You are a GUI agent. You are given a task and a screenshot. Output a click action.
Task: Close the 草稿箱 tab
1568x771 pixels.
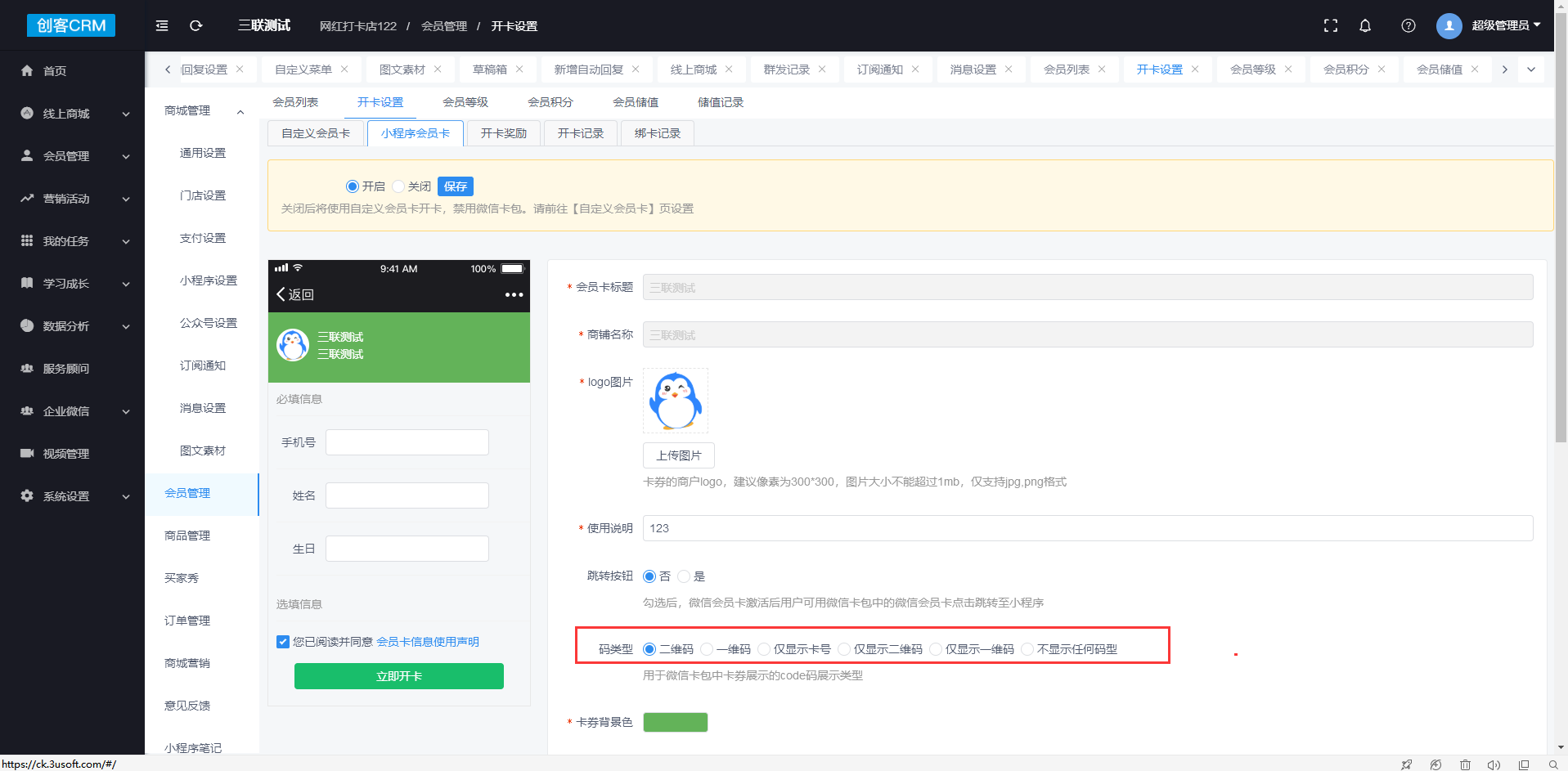519,69
